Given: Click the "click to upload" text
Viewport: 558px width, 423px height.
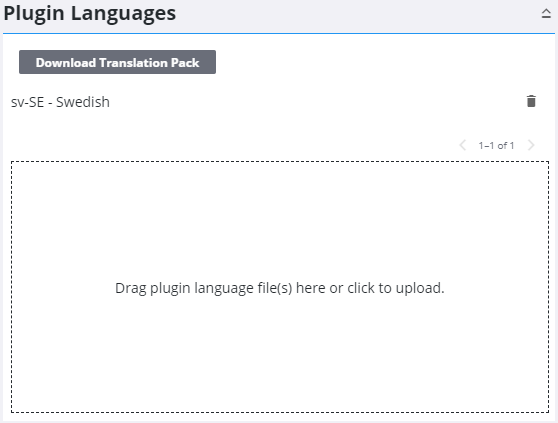Looking at the screenshot, I should pos(396,288).
